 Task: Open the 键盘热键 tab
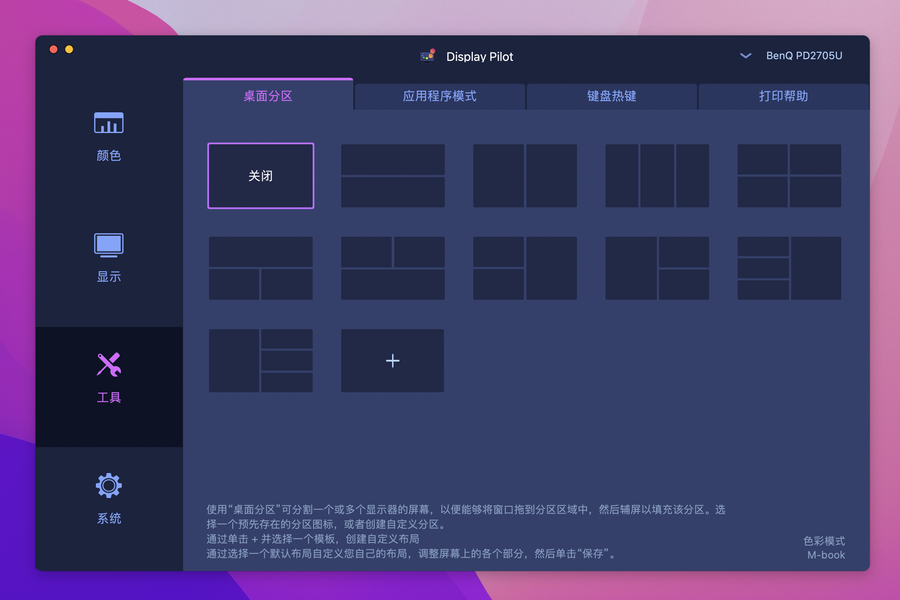[x=612, y=97]
